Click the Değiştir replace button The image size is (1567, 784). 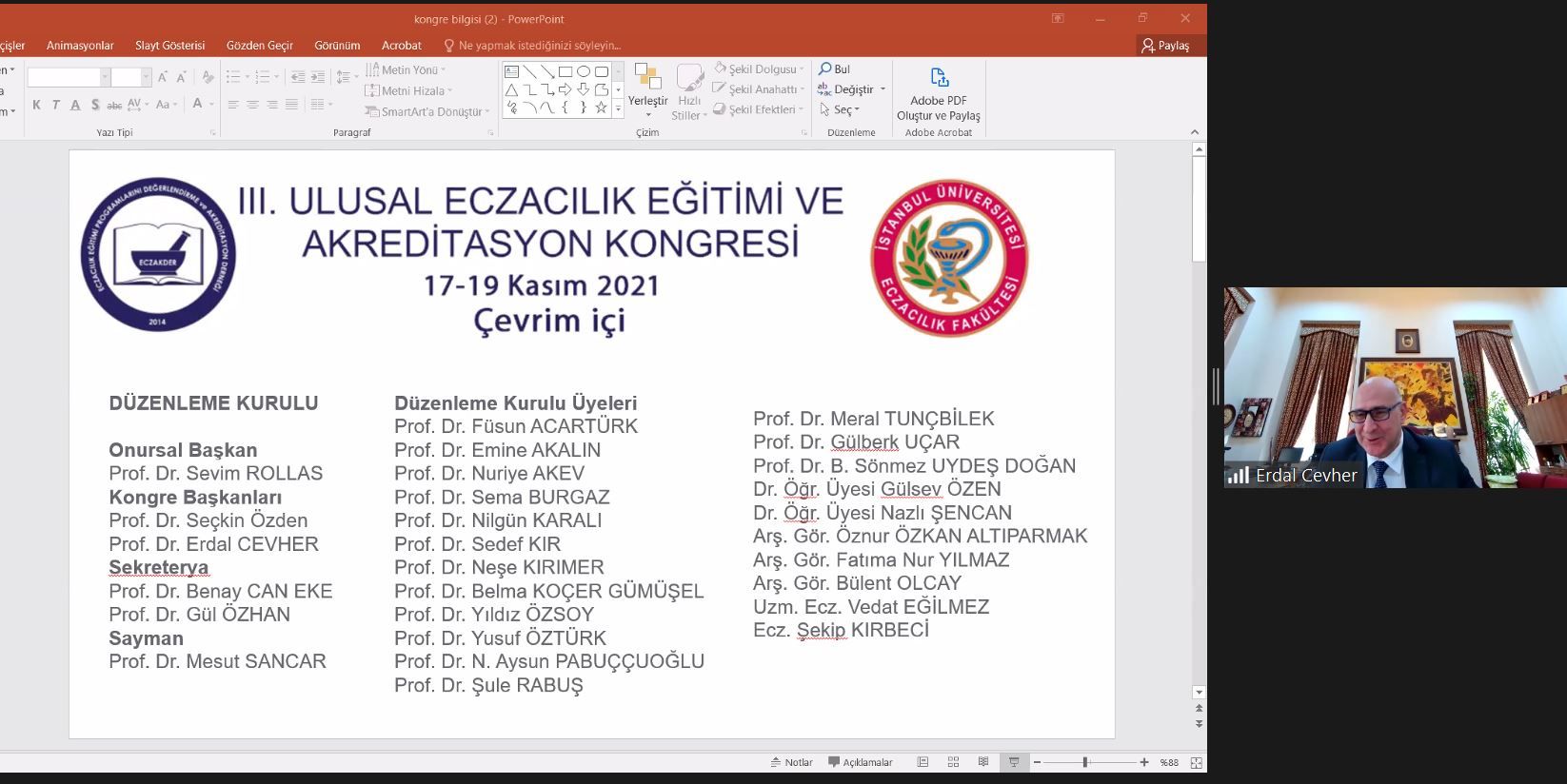[845, 89]
